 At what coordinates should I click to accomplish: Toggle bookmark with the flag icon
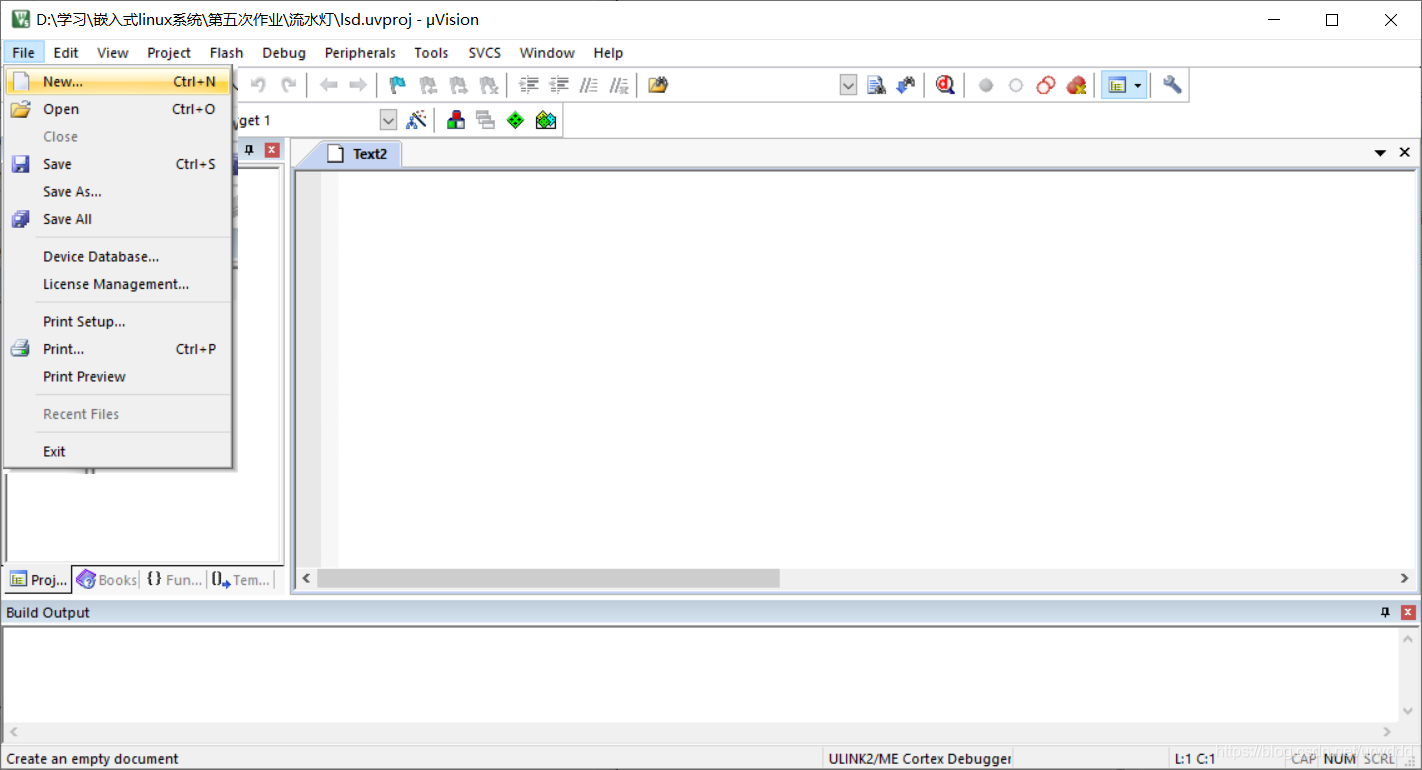(x=398, y=85)
